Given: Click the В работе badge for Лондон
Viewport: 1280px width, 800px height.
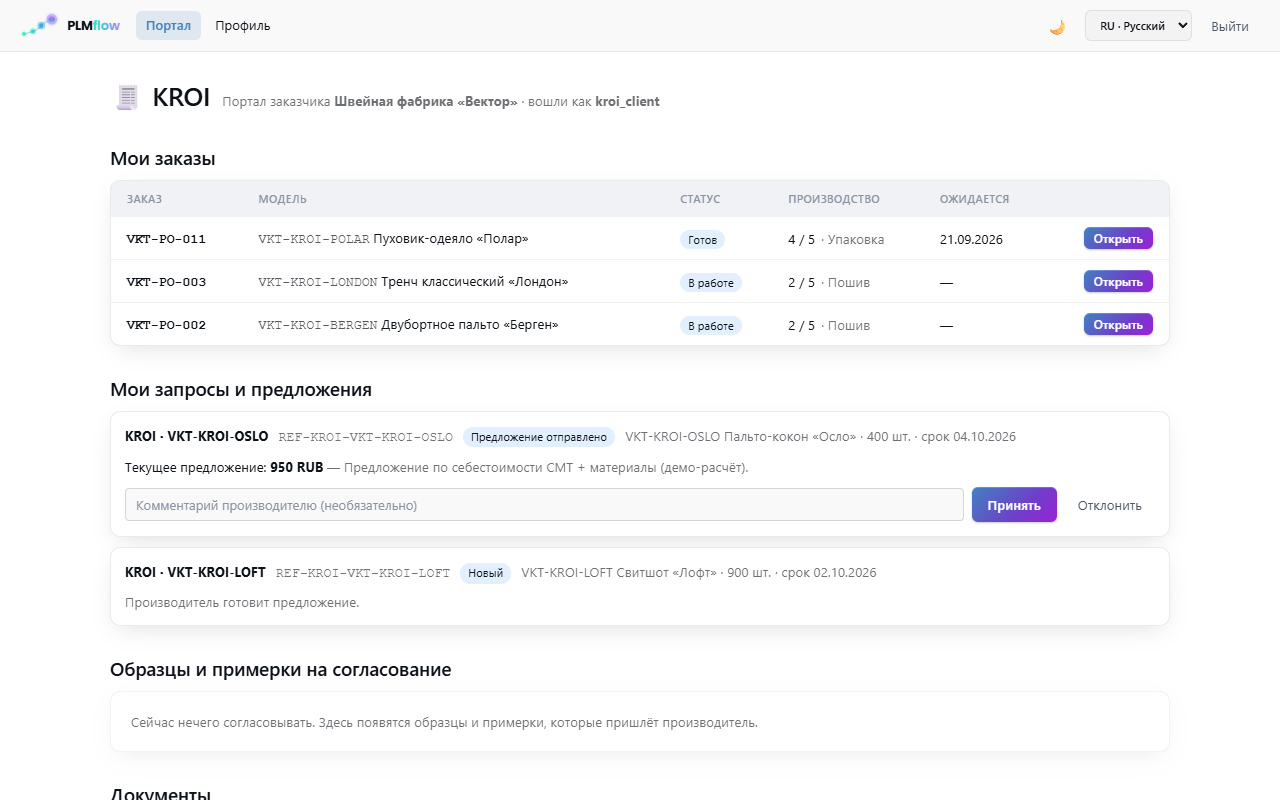Looking at the screenshot, I should [x=711, y=283].
